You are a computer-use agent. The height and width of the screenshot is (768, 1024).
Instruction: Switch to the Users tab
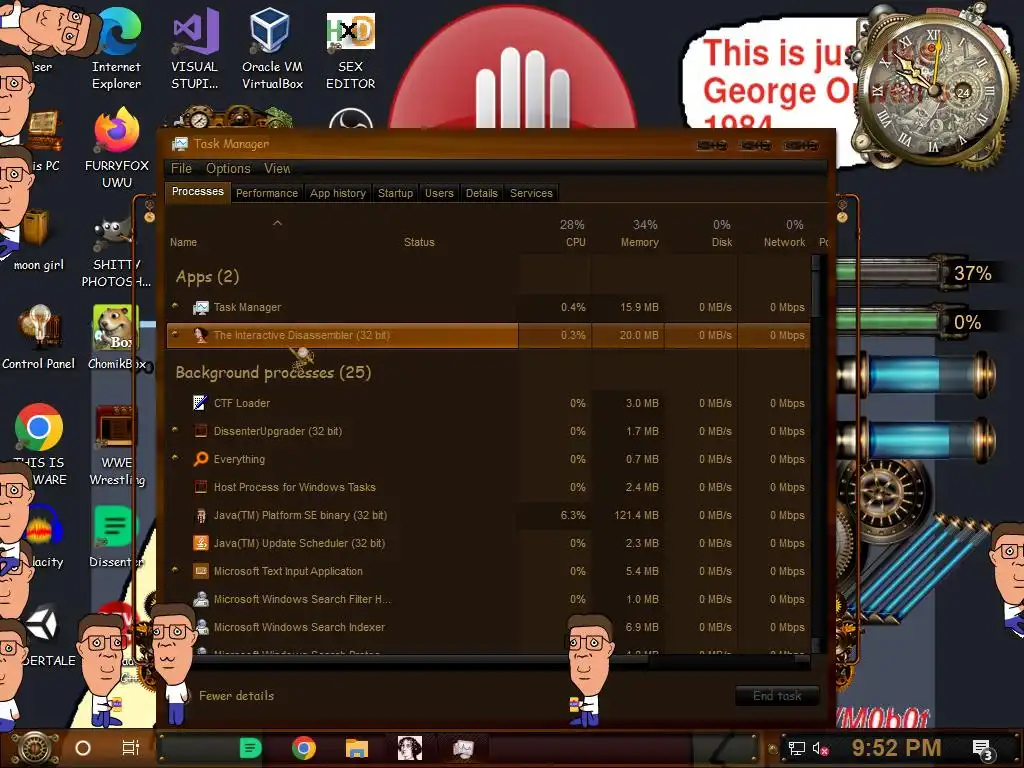[439, 193]
